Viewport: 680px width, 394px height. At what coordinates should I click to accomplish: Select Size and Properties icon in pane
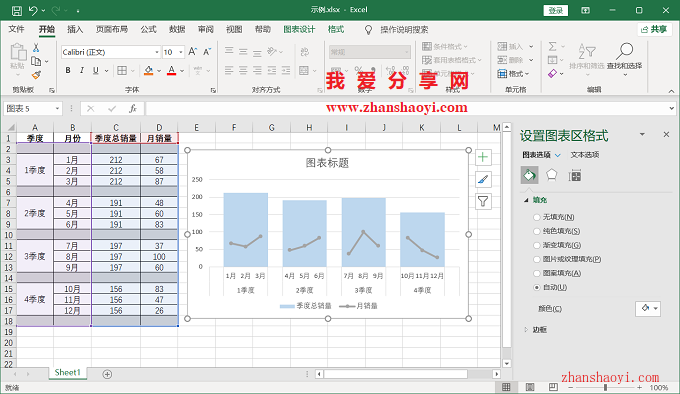coord(575,176)
